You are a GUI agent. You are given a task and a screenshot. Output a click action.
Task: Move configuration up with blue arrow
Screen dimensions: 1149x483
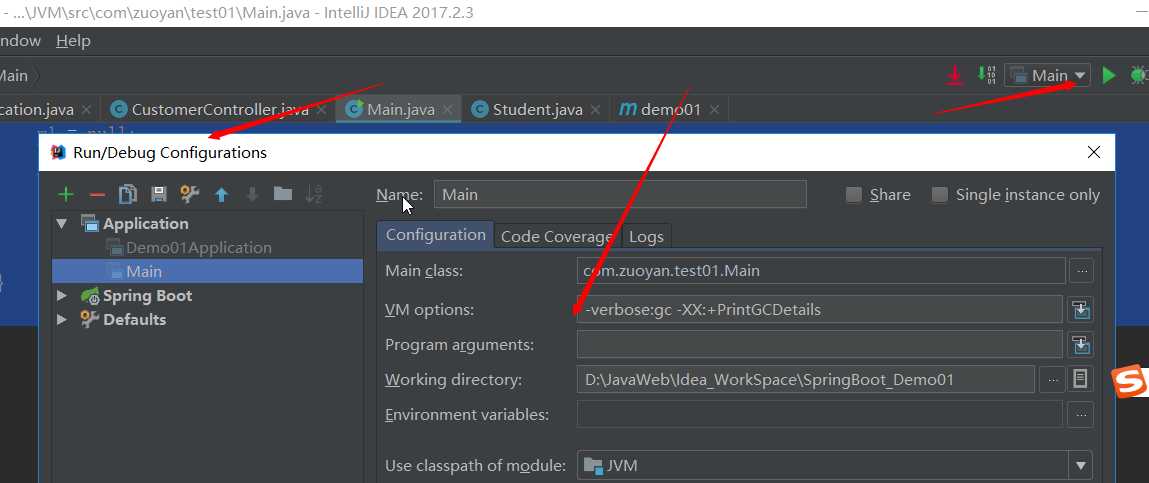tap(221, 194)
